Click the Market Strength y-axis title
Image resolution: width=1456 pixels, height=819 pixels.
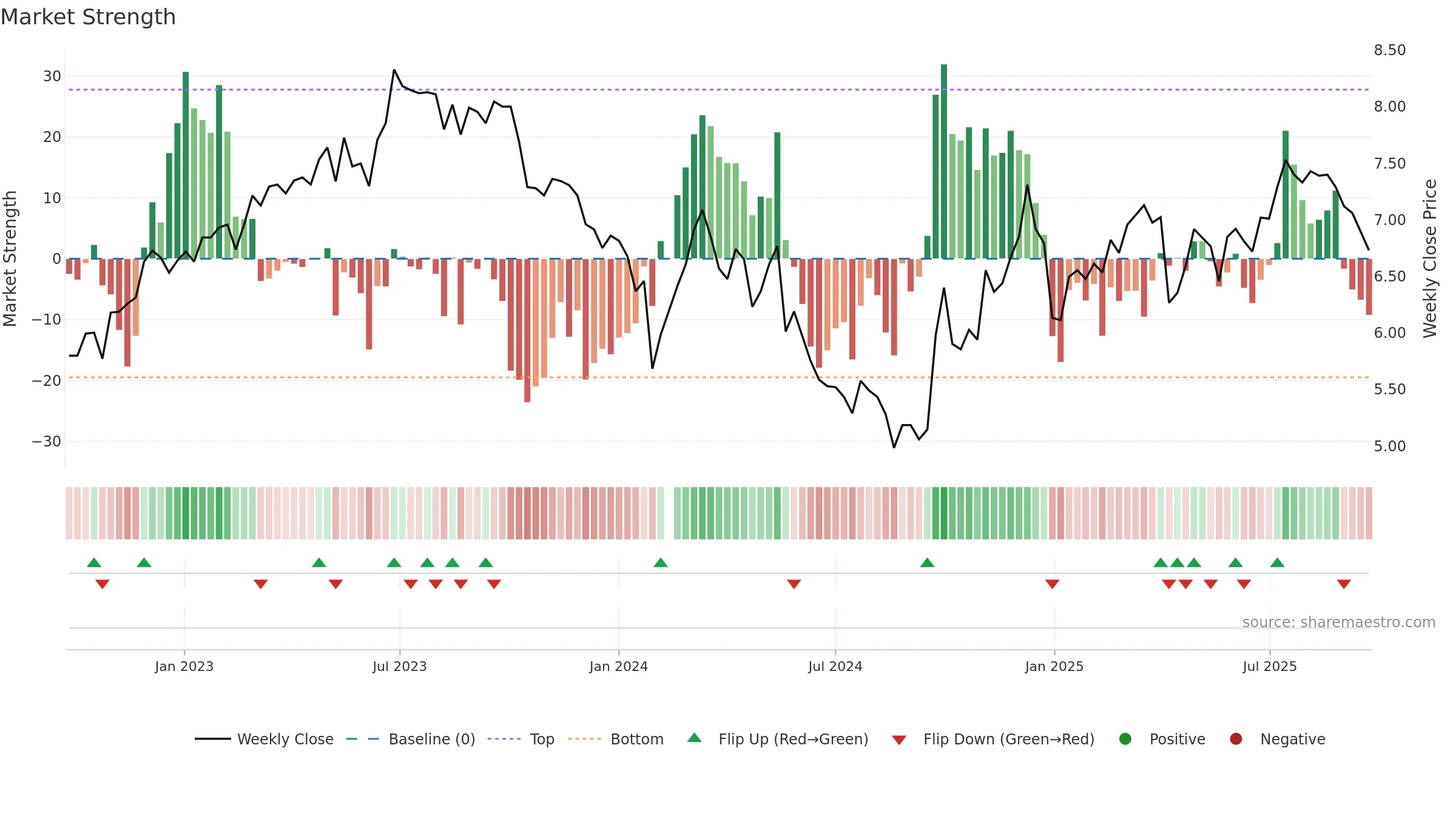coord(10,258)
